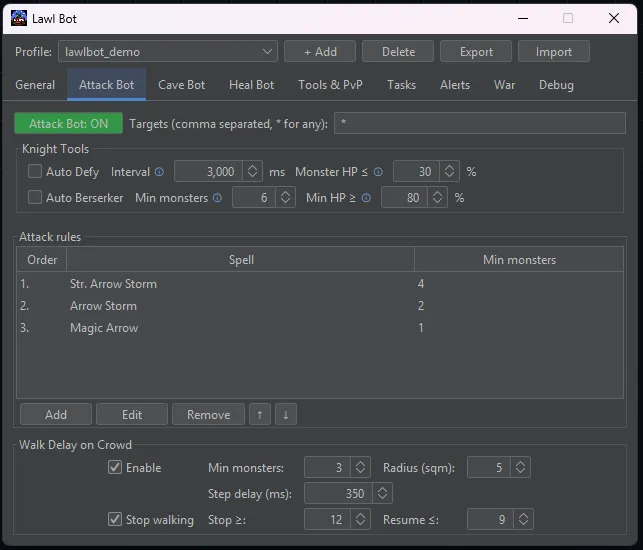Click the Delete profile button

[398, 52]
